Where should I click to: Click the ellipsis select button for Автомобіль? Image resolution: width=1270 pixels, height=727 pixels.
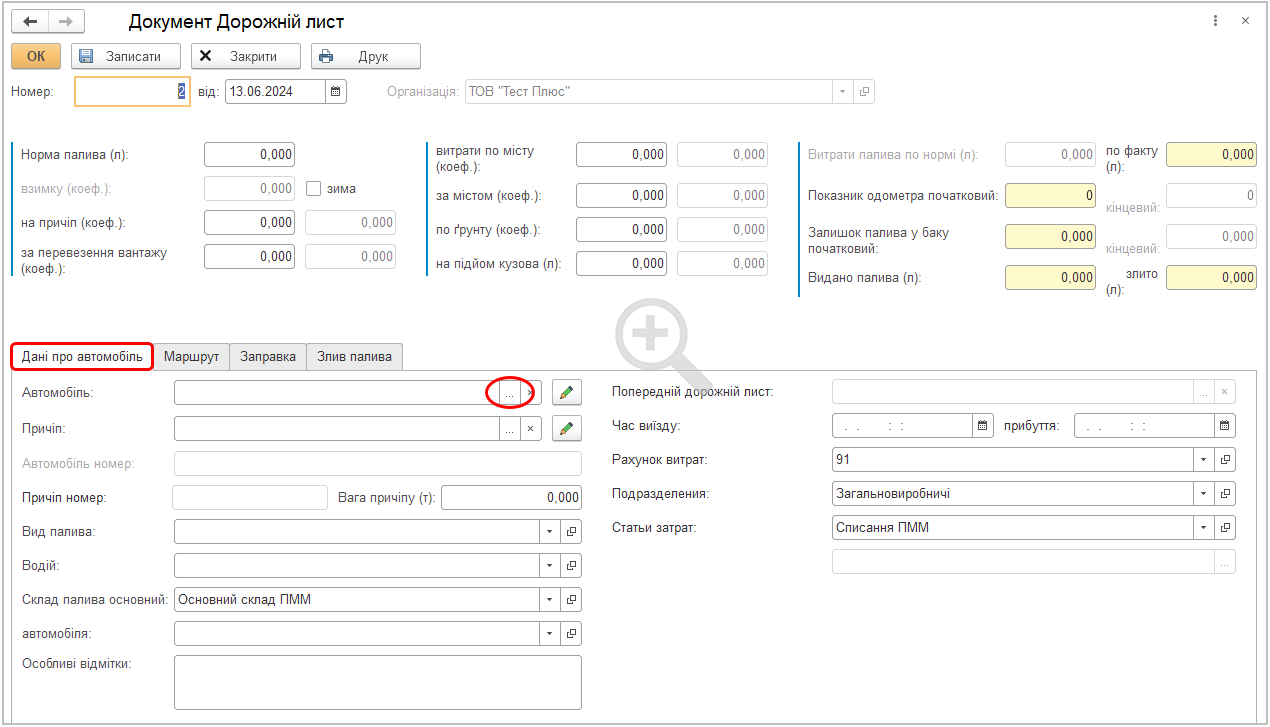click(x=509, y=393)
